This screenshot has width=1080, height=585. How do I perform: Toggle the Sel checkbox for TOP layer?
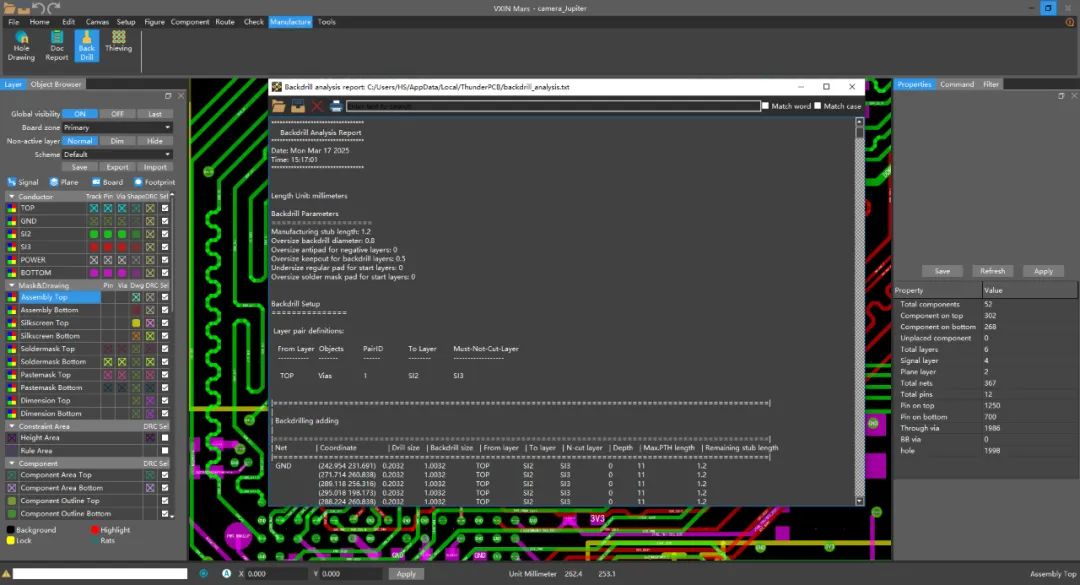tap(165, 208)
